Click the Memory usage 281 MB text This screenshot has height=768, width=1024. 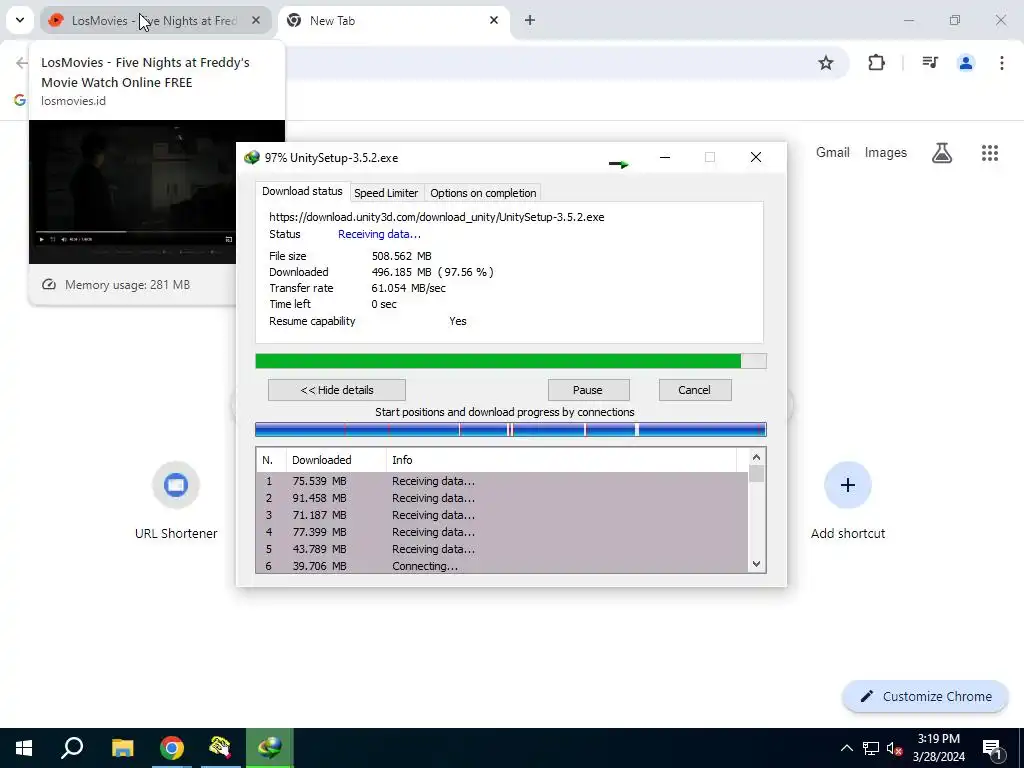click(x=127, y=285)
